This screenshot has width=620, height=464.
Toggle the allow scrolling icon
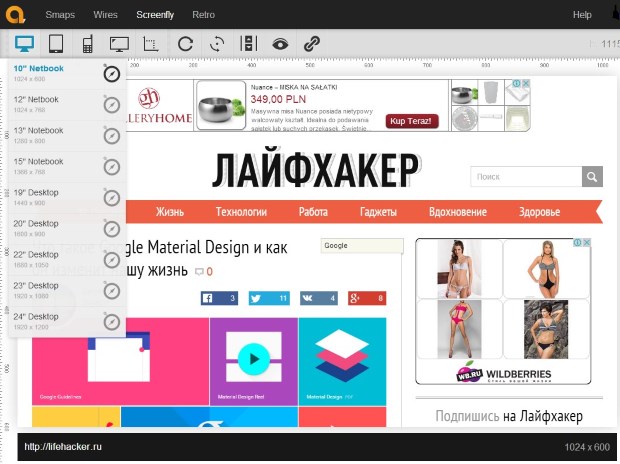point(249,44)
